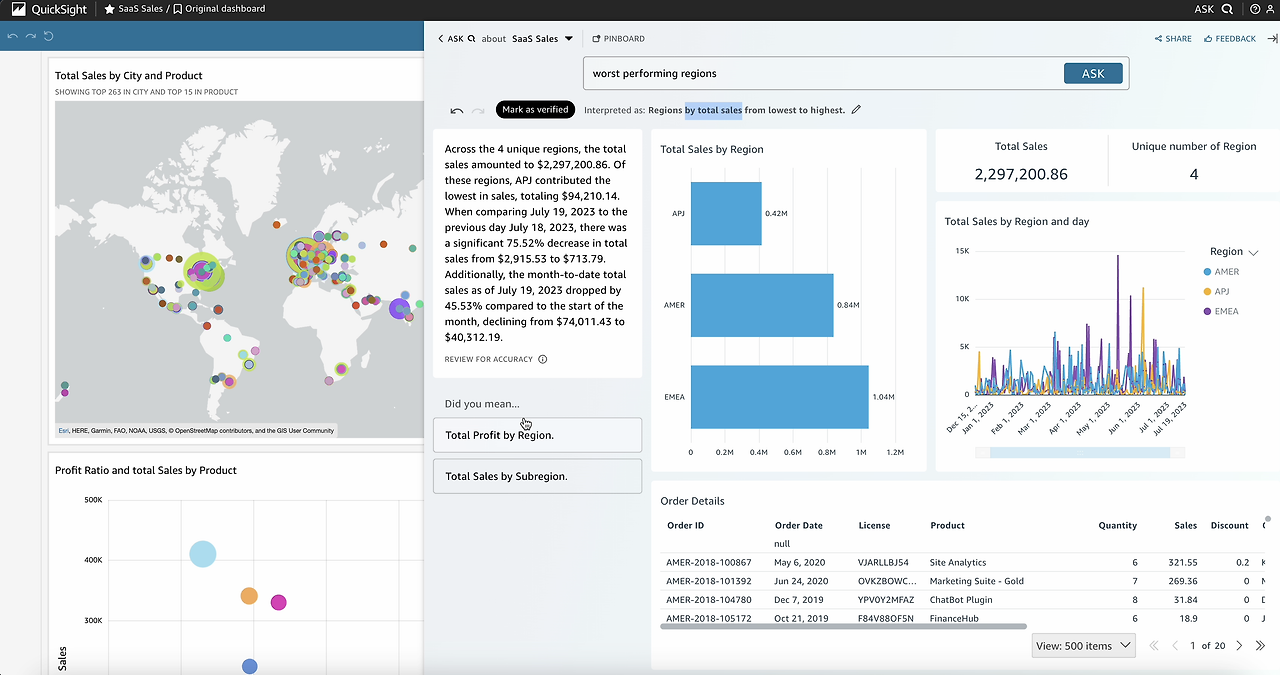Jump to last page of Order Details
Screen dimensions: 1280x675
(x=1261, y=646)
